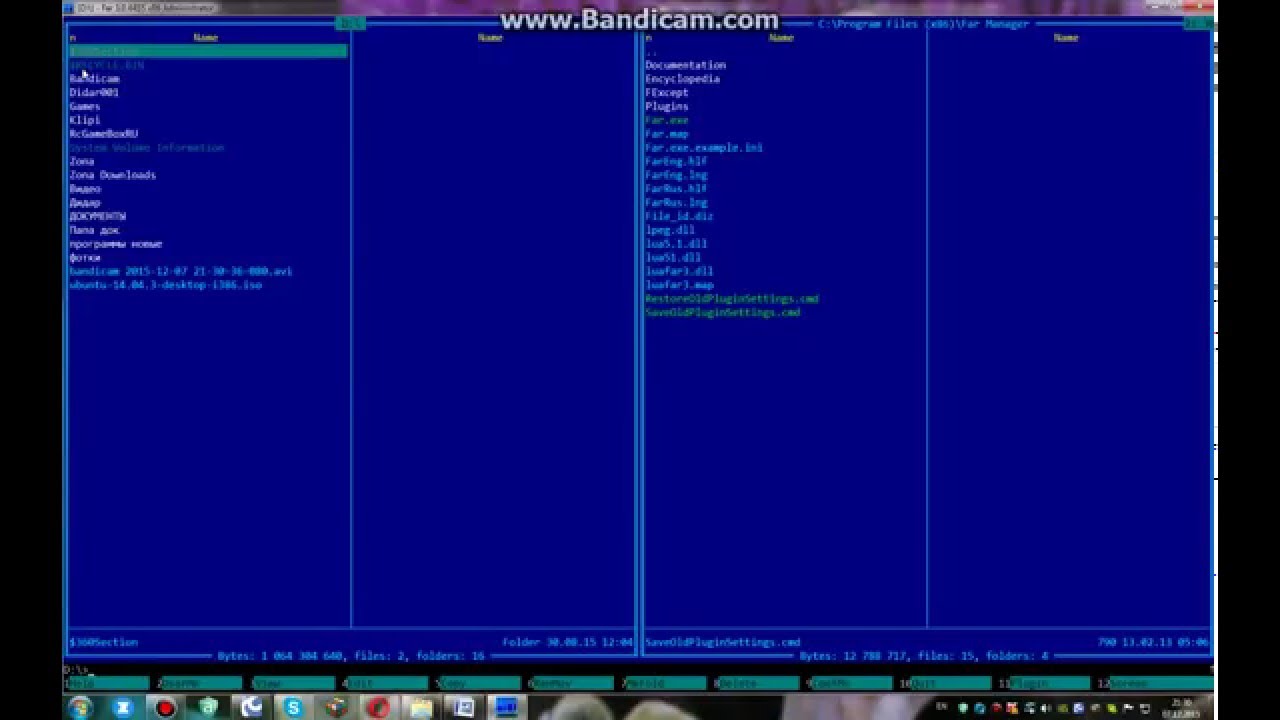Select the RestoreOldPluginSettings.cmd file
The height and width of the screenshot is (720, 1280).
tap(732, 299)
